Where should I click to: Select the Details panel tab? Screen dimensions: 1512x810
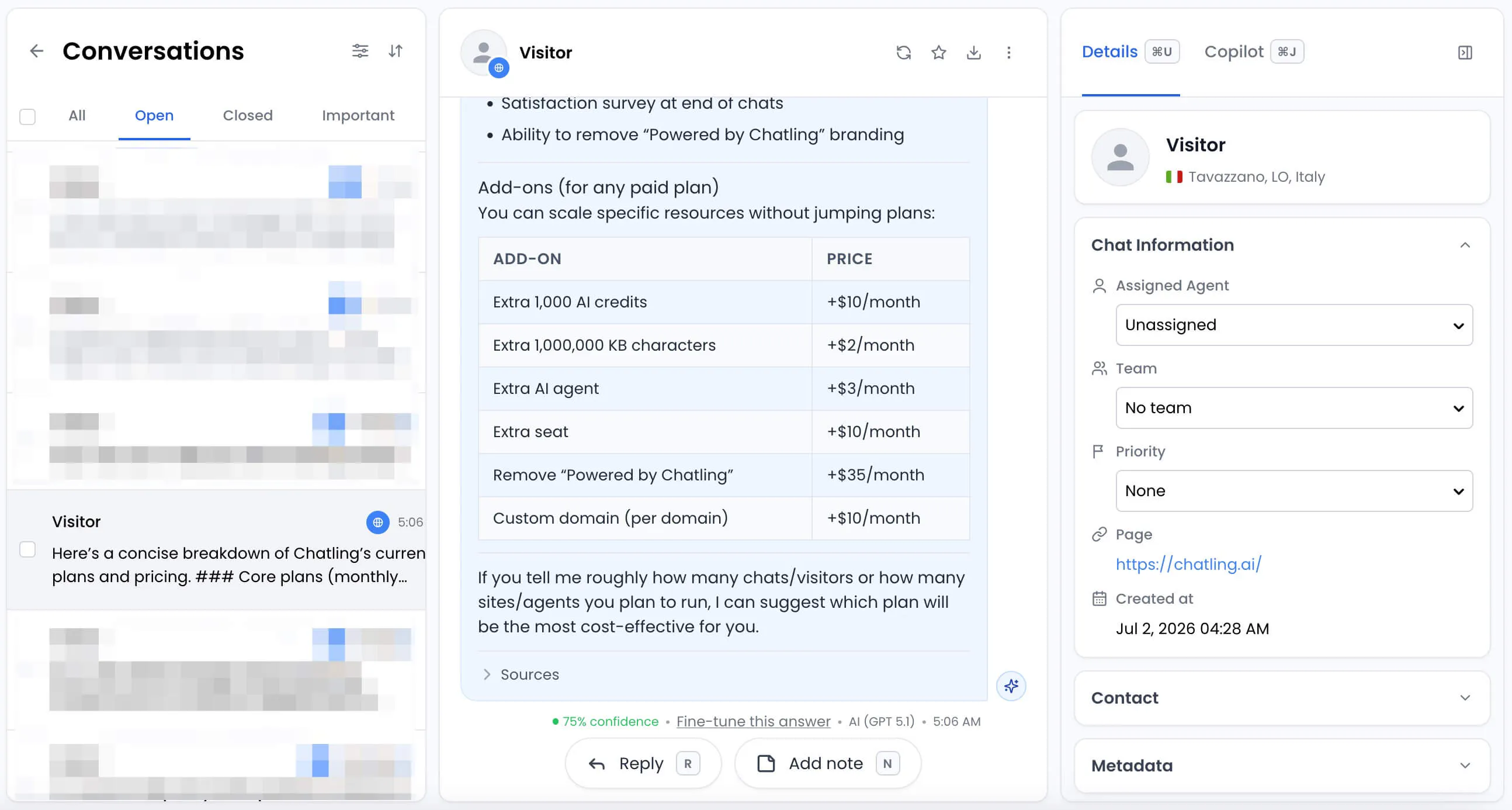tap(1130, 51)
